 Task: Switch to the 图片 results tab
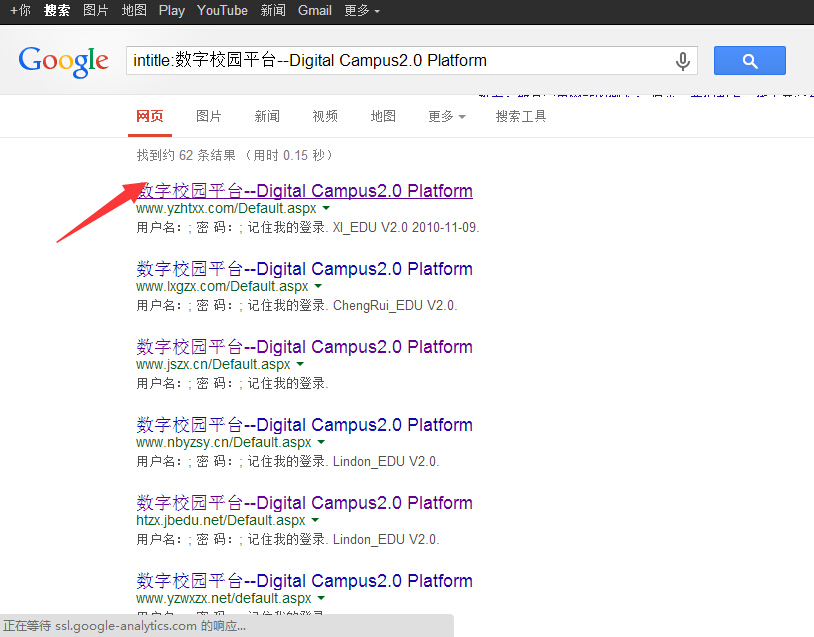tap(209, 116)
